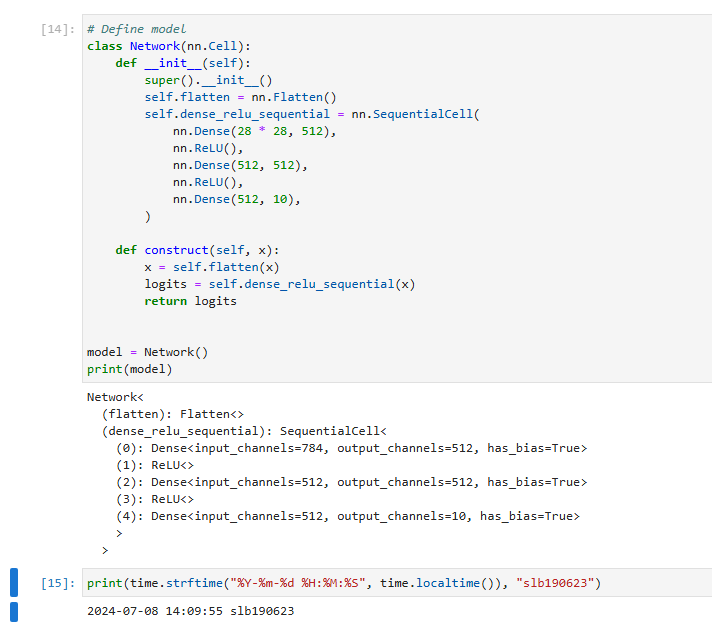Screen dimensions: 712x631
Task: Click the '(2): Dense' output line
Action: 351,482
